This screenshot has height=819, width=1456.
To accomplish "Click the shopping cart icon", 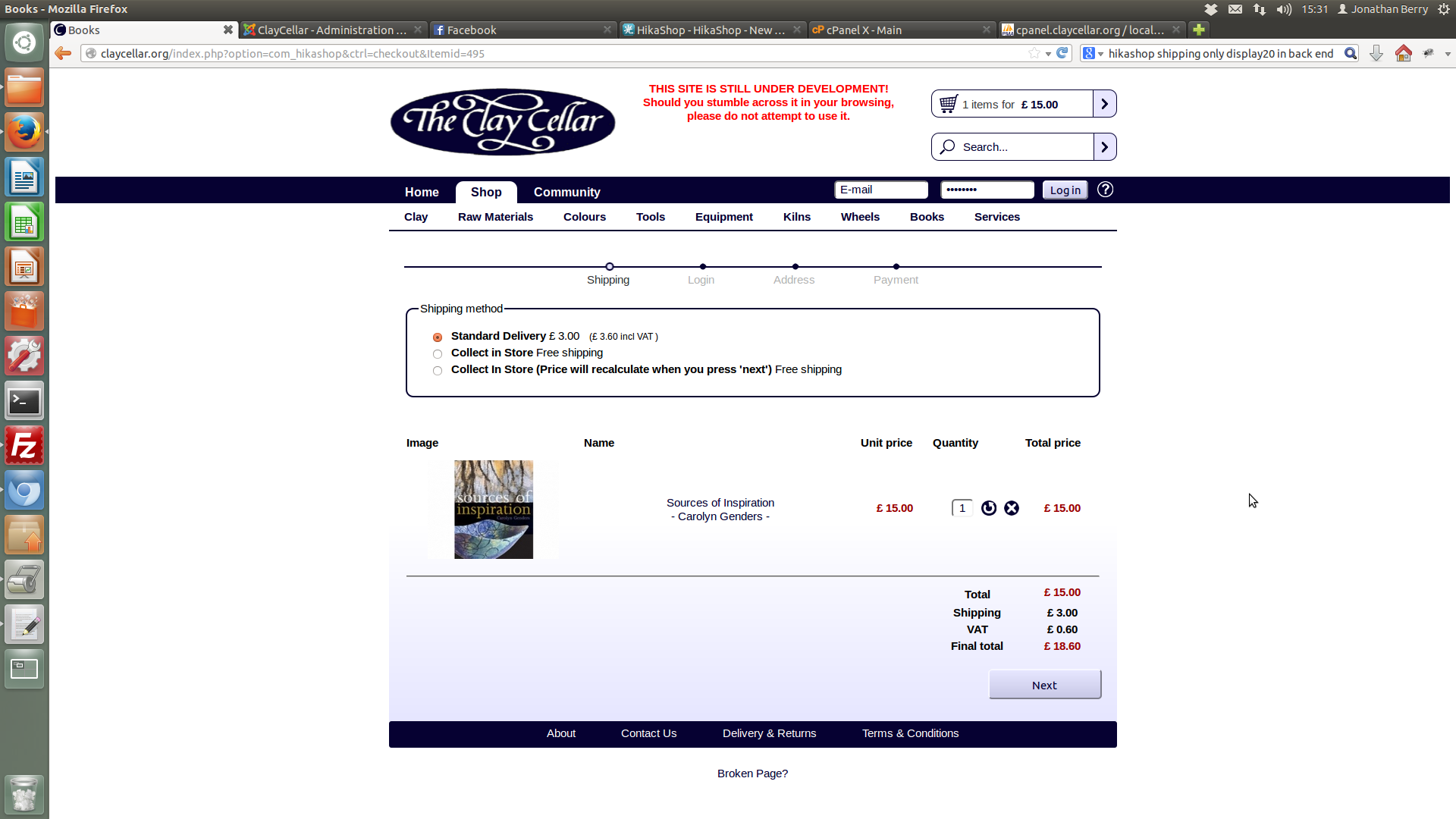I will (948, 104).
